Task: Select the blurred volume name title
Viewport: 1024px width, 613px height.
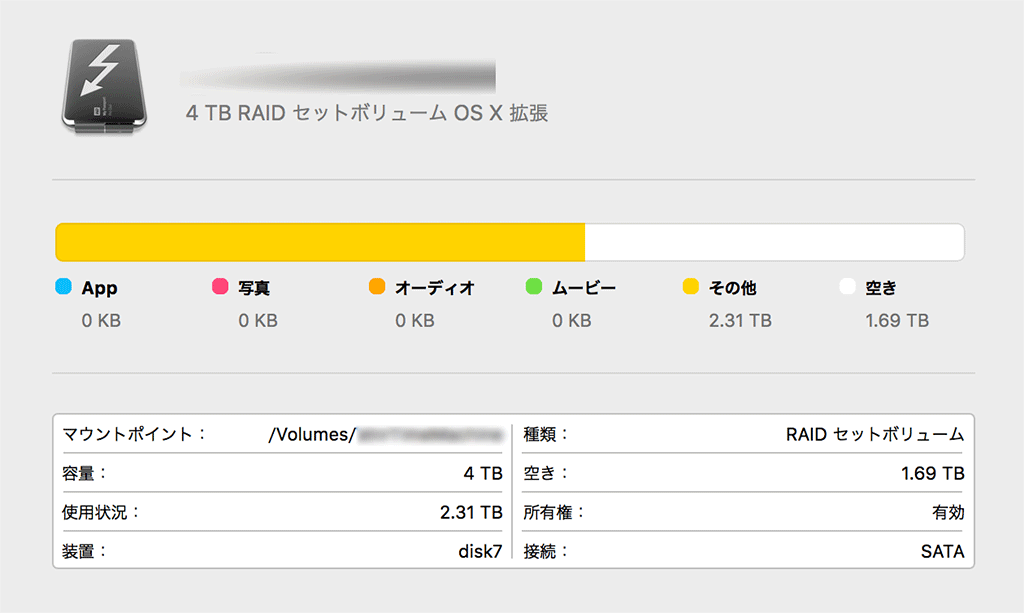Action: [338, 73]
